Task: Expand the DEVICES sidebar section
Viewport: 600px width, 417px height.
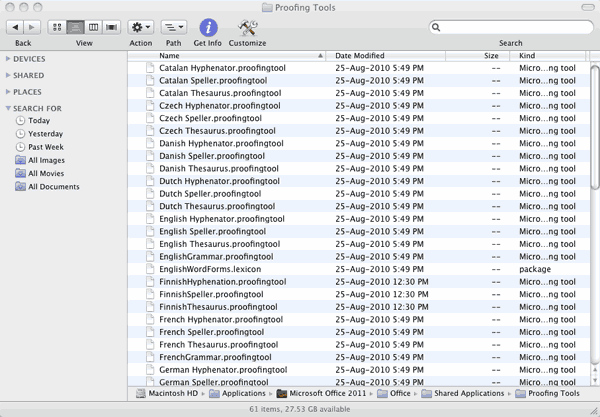Action: 9,59
